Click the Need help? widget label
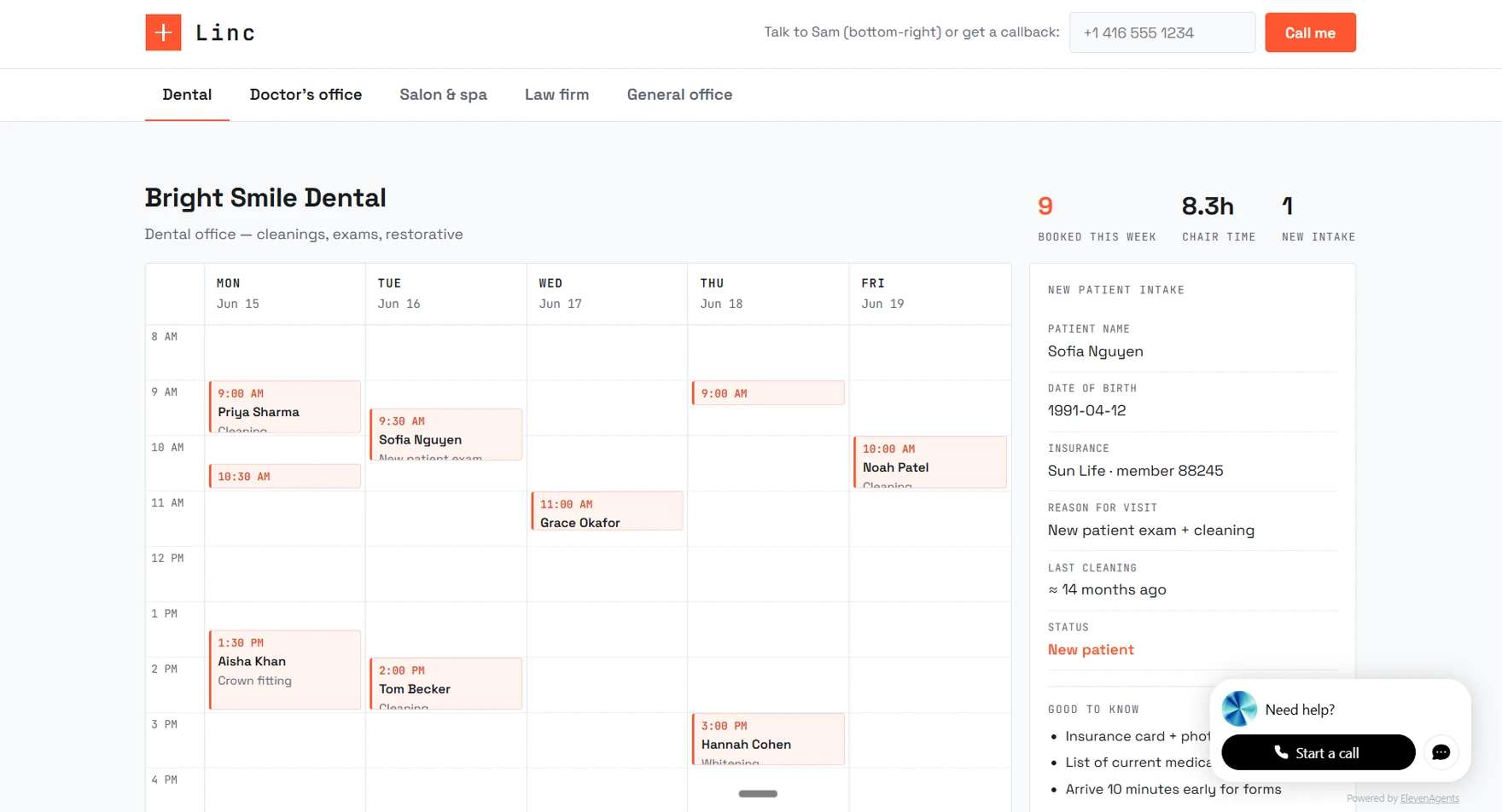 tap(1300, 710)
